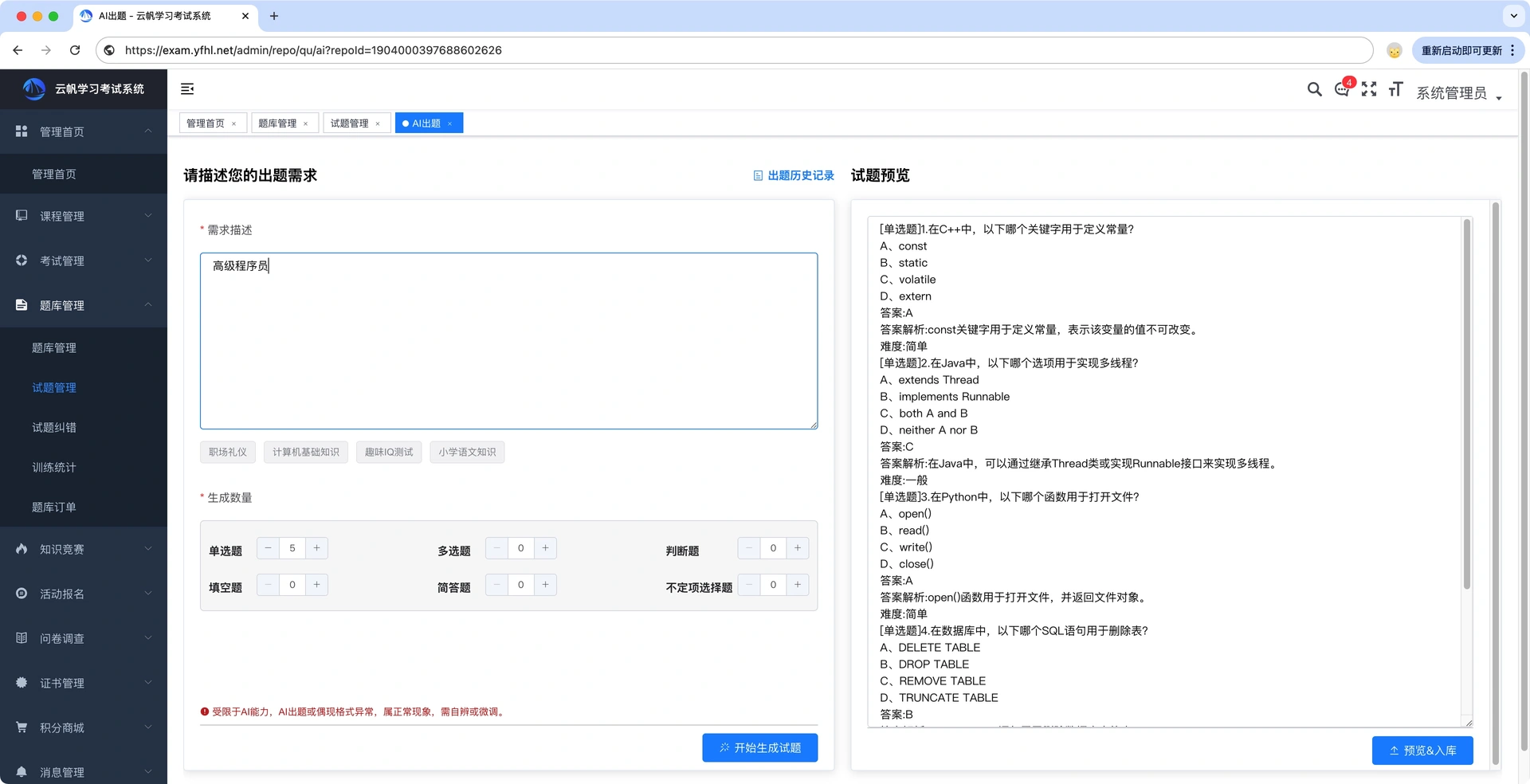
Task: Expand the 课程管理 sidebar menu
Action: pyautogui.click(x=84, y=216)
